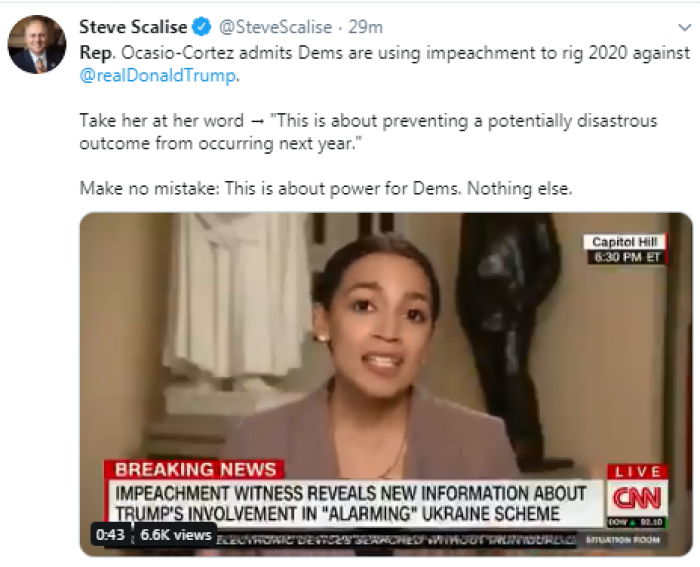Click the Dow ticker under CNN logo
700x567 pixels.
click(x=637, y=522)
